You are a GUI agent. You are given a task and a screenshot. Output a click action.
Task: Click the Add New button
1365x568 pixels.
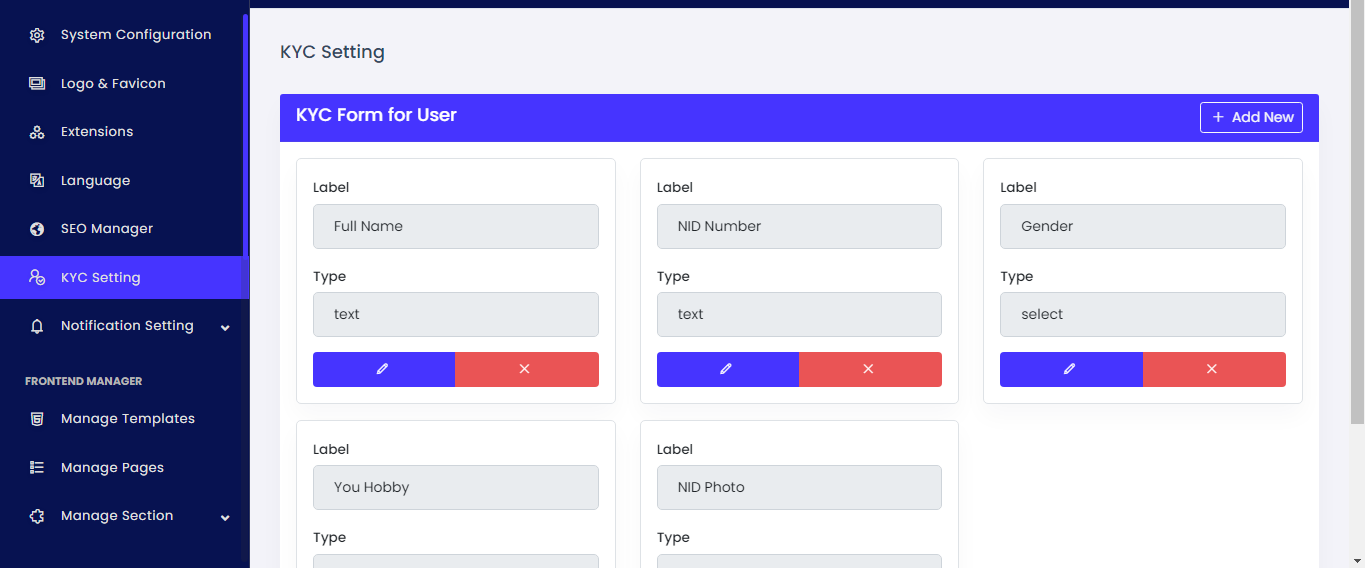1251,117
